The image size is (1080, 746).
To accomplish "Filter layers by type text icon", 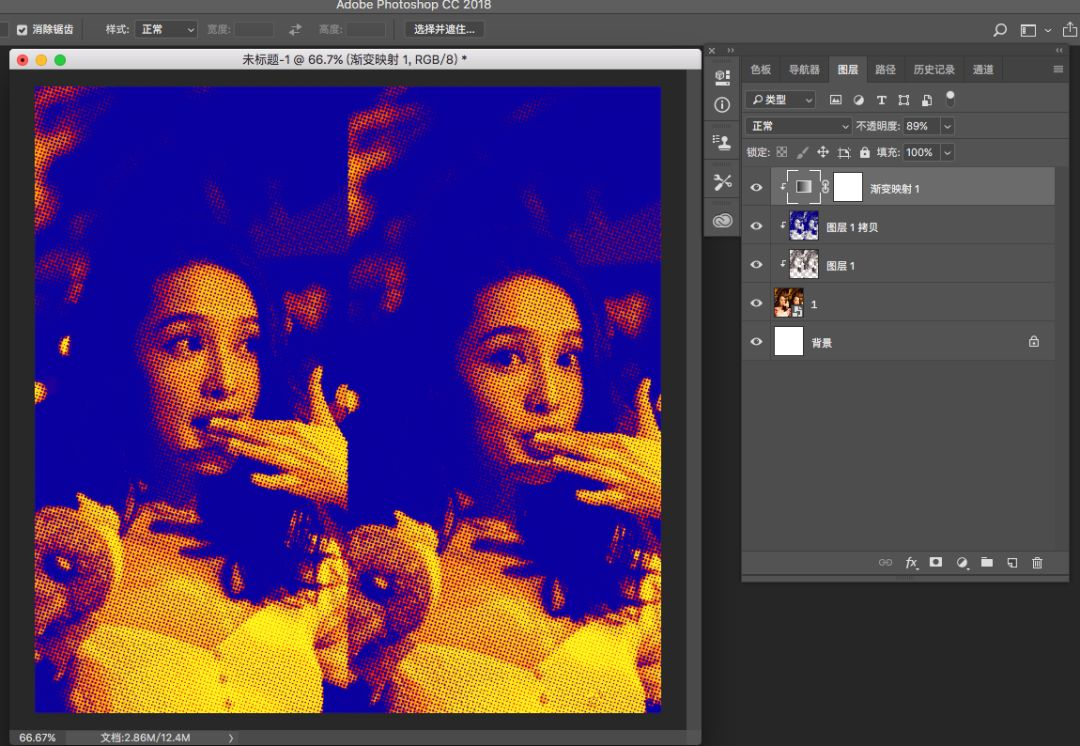I will (x=881, y=100).
